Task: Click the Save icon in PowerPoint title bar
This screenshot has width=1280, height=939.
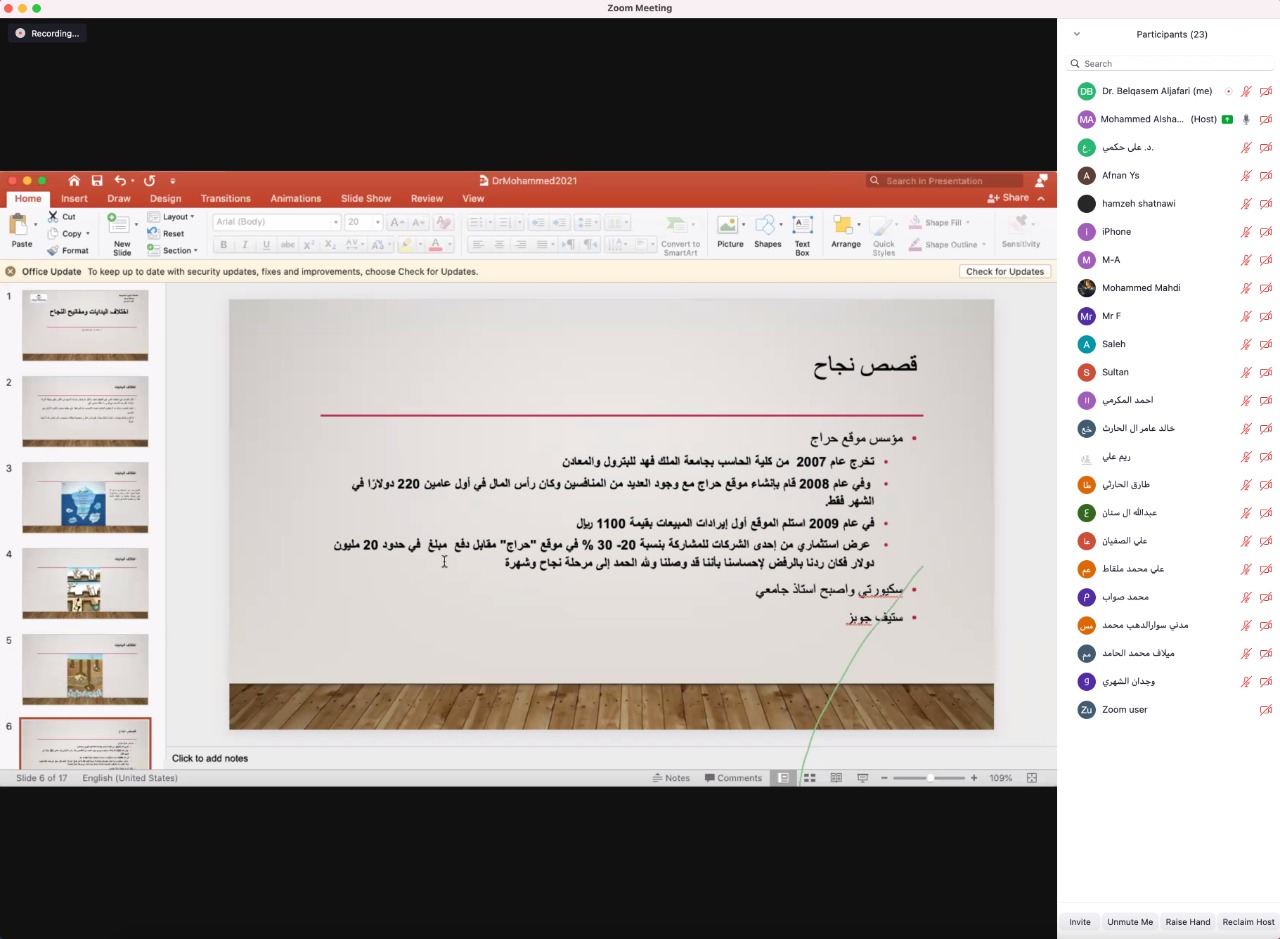Action: point(97,181)
